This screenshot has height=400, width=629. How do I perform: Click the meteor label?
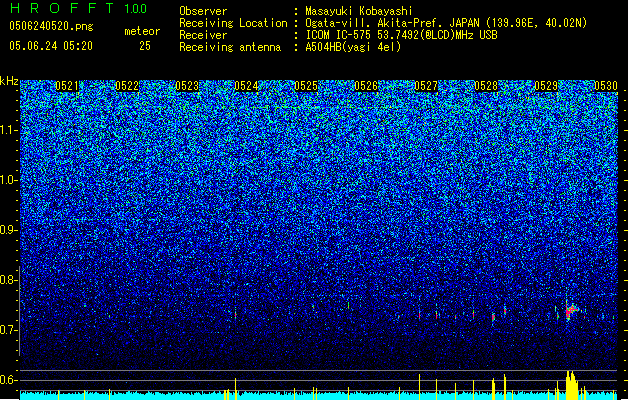click(142, 31)
